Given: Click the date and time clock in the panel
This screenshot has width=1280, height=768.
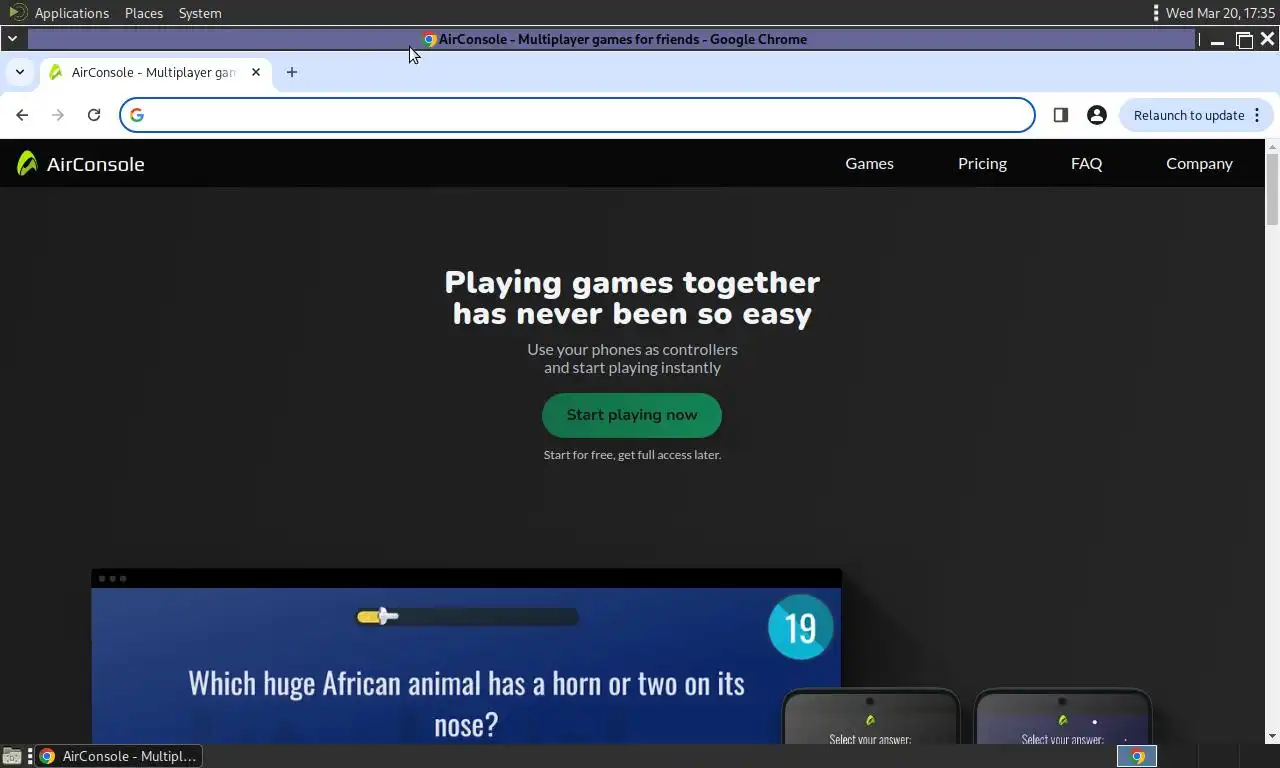Looking at the screenshot, I should point(1220,13).
